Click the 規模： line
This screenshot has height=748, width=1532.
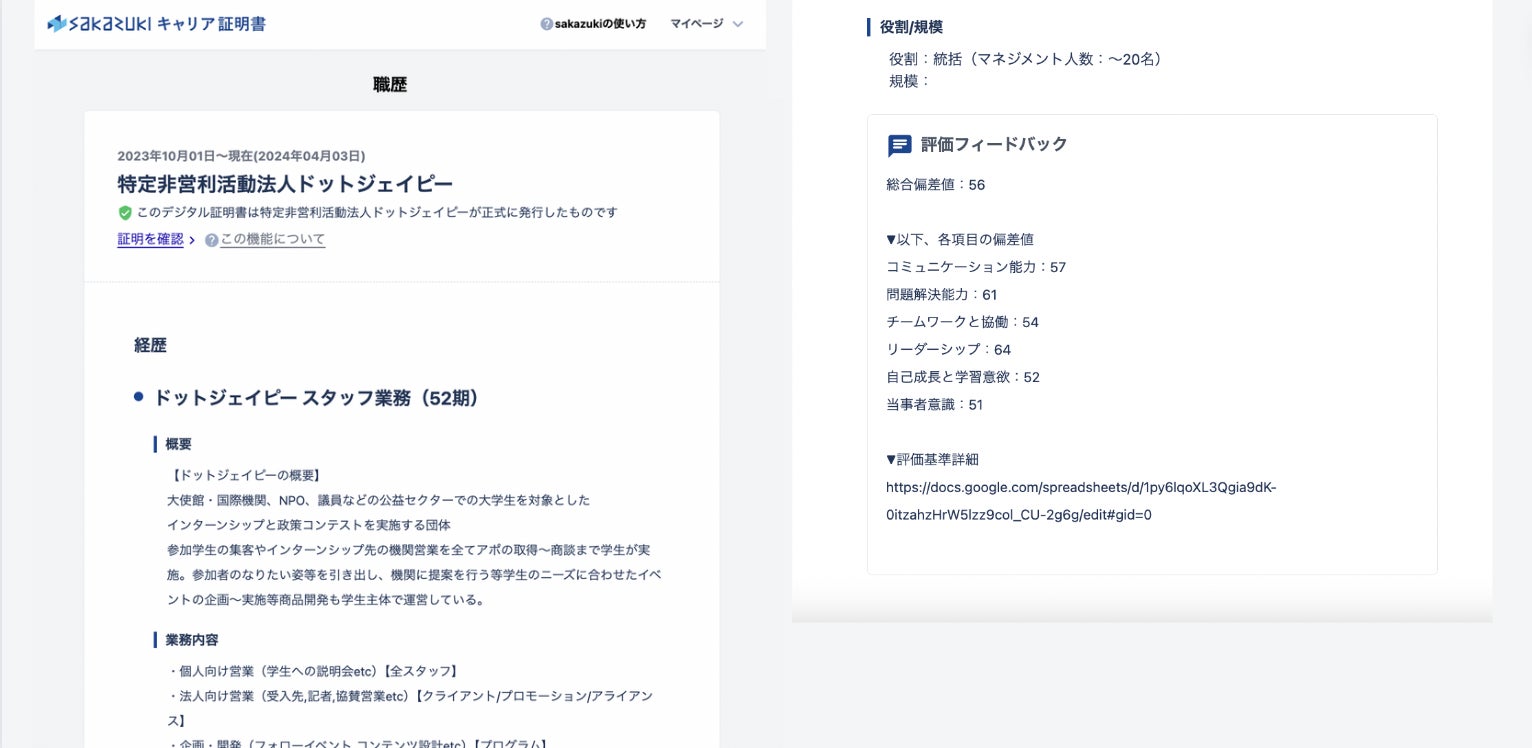click(910, 82)
